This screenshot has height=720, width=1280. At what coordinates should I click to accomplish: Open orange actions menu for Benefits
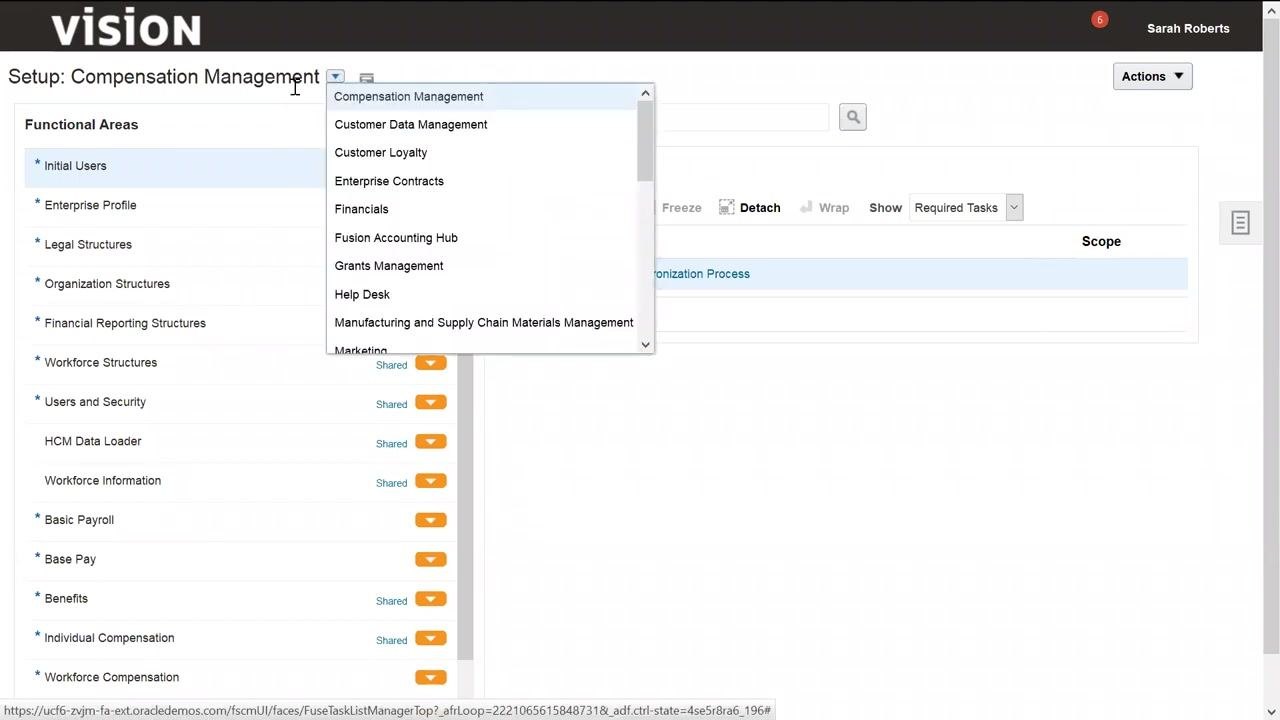point(431,599)
